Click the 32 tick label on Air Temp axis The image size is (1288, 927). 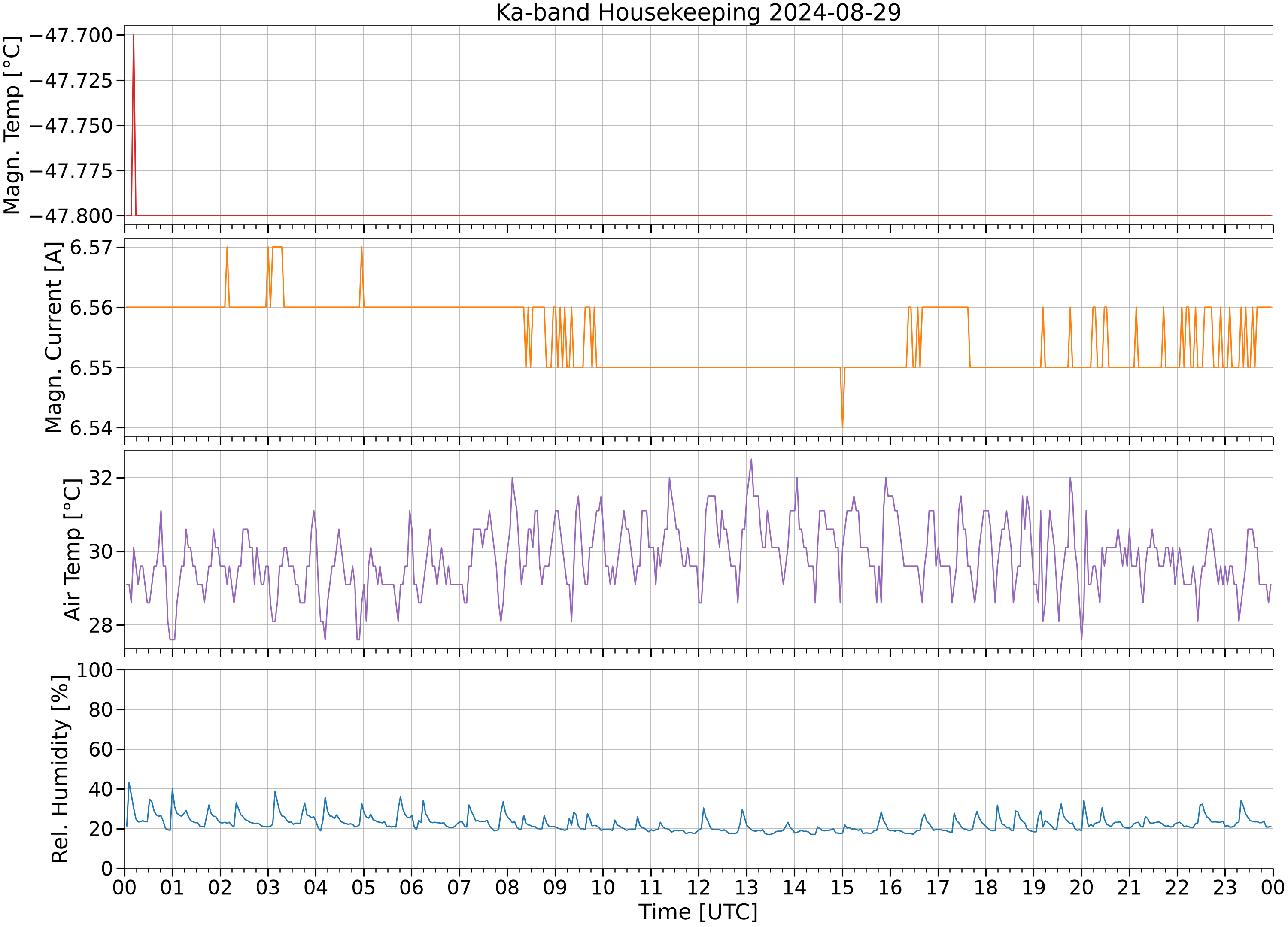(x=101, y=478)
